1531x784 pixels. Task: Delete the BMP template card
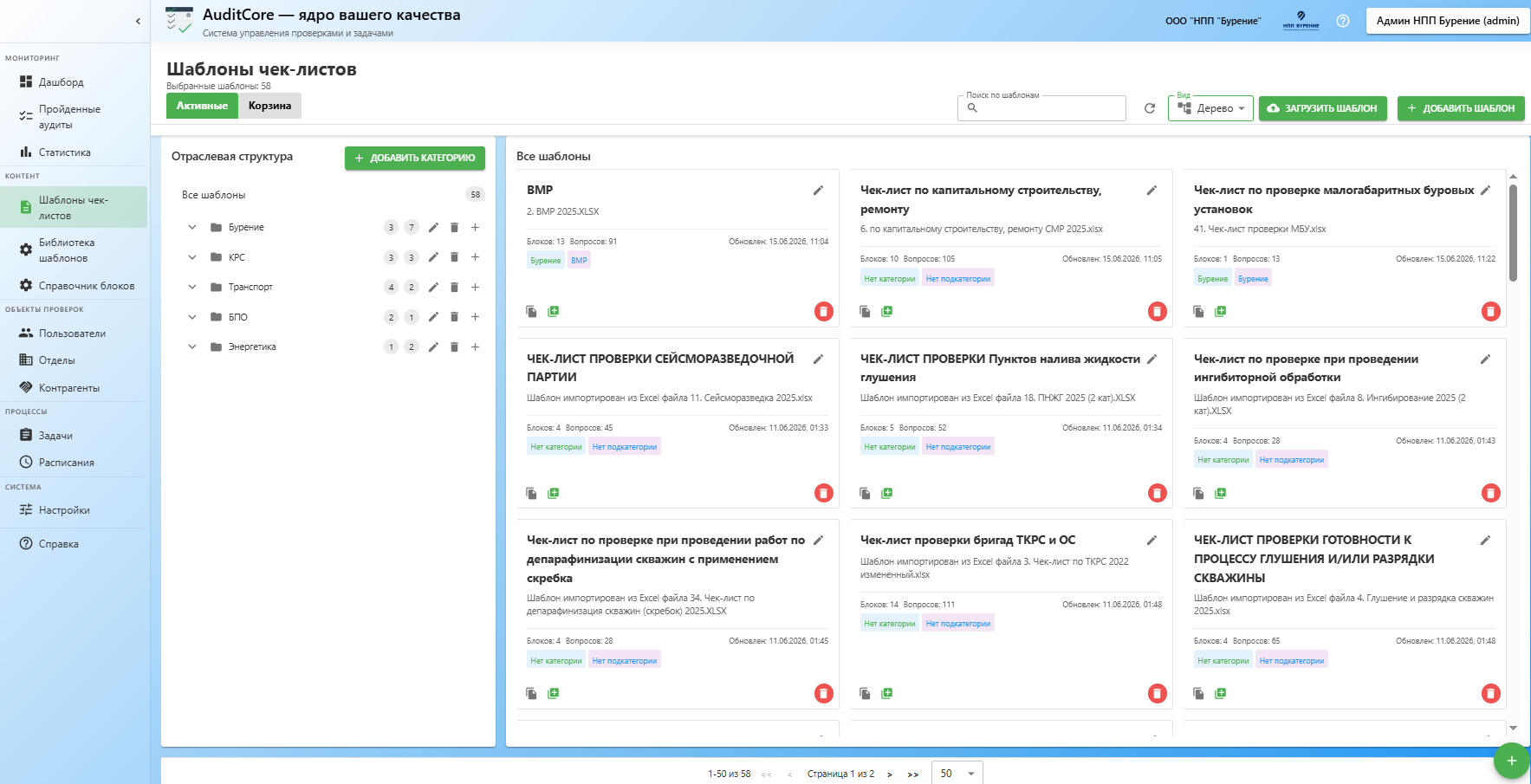pyautogui.click(x=824, y=311)
